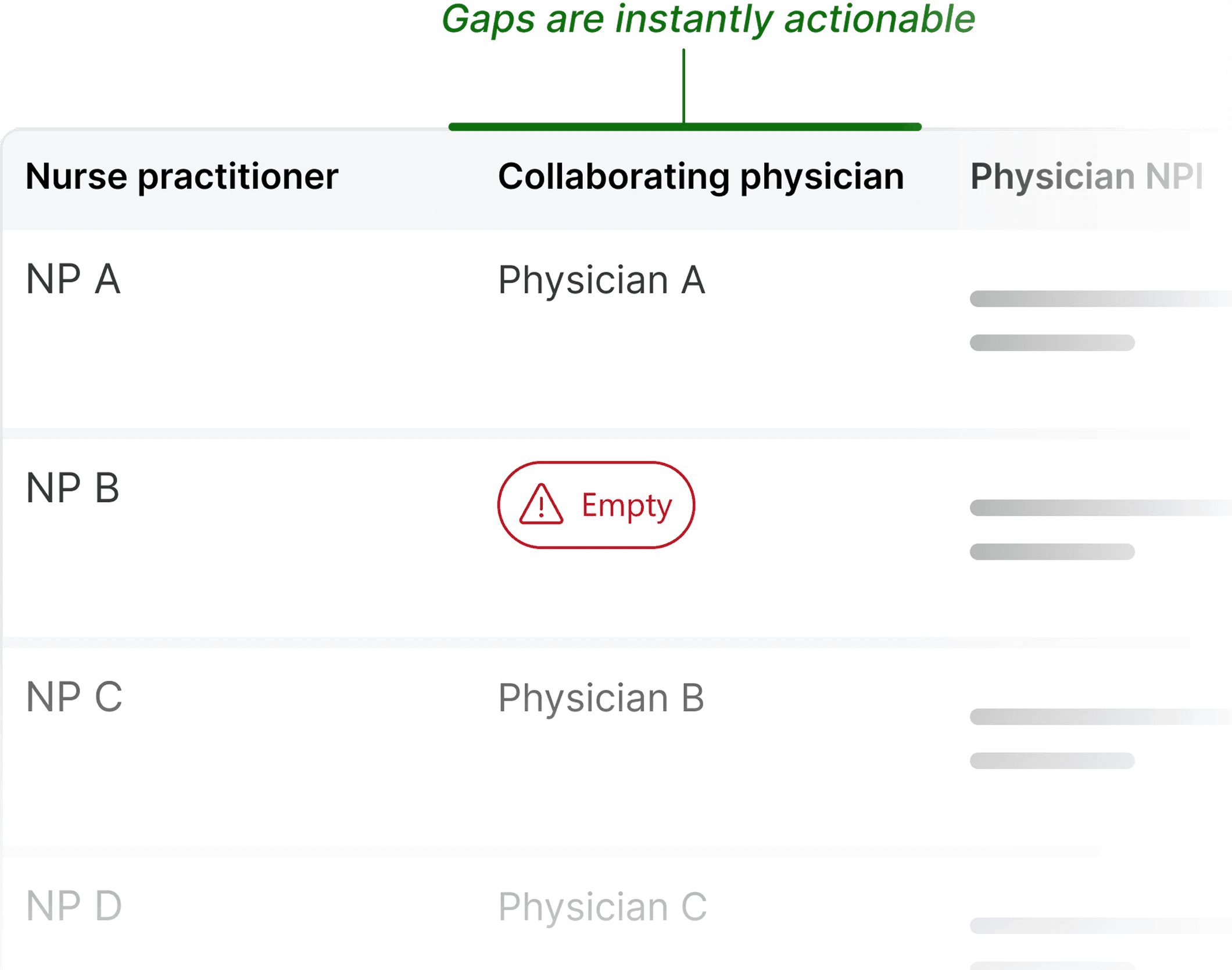Select the Collaborating physician column header
1232x970 pixels.
(701, 176)
